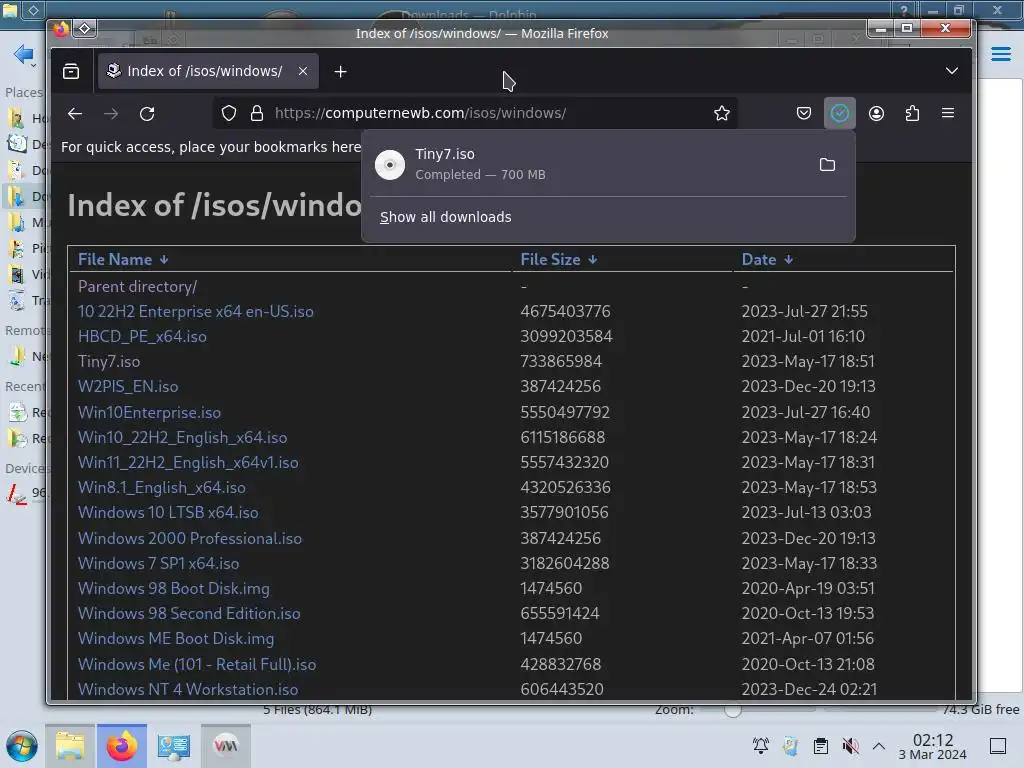Viewport: 1024px width, 768px height.
Task: Move the Dolphin zoom slider handle
Action: [733, 710]
